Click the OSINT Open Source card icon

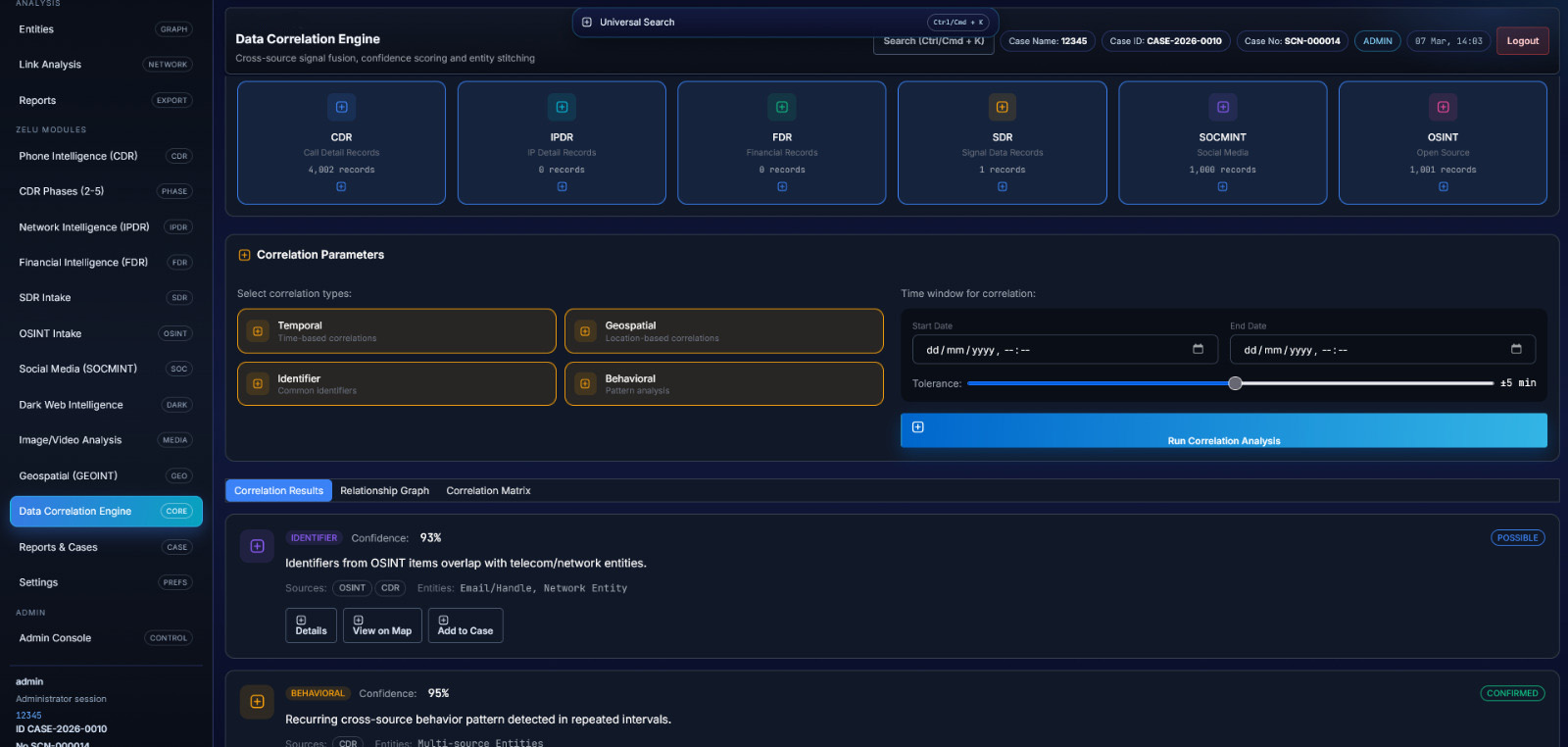tap(1443, 107)
